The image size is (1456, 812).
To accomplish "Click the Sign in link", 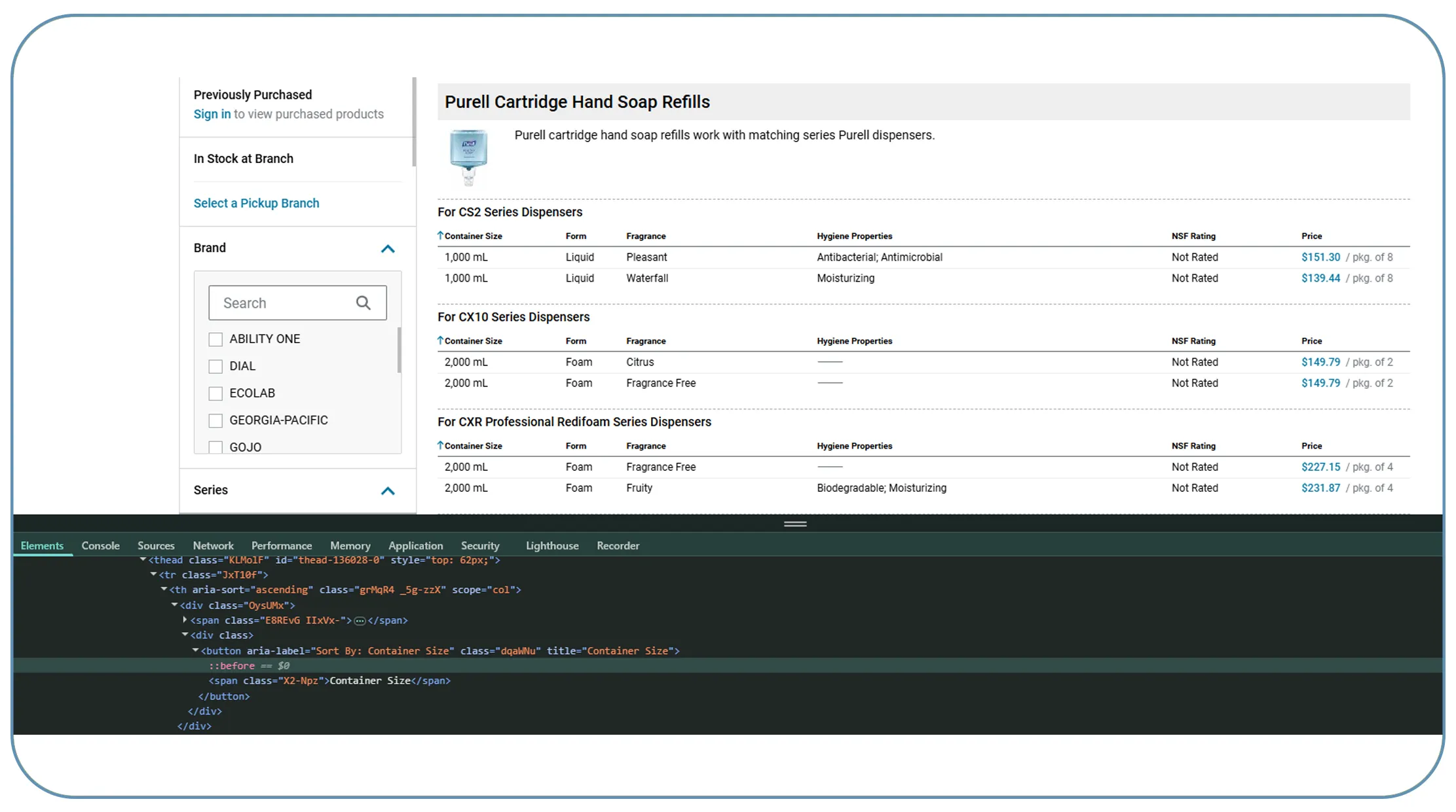I will pos(212,114).
